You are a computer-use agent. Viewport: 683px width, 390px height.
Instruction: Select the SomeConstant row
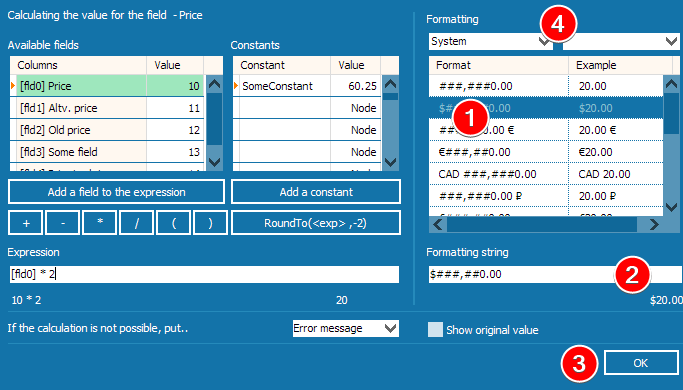point(307,86)
